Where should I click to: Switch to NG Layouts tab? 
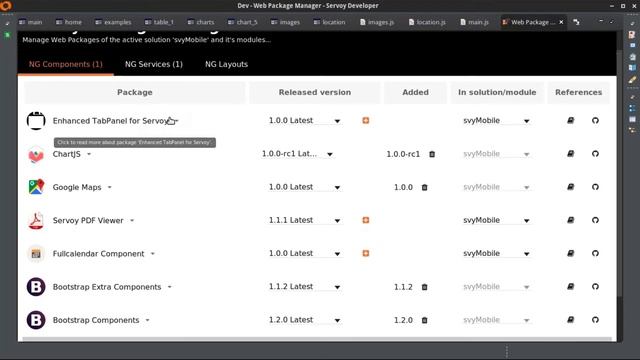point(227,64)
